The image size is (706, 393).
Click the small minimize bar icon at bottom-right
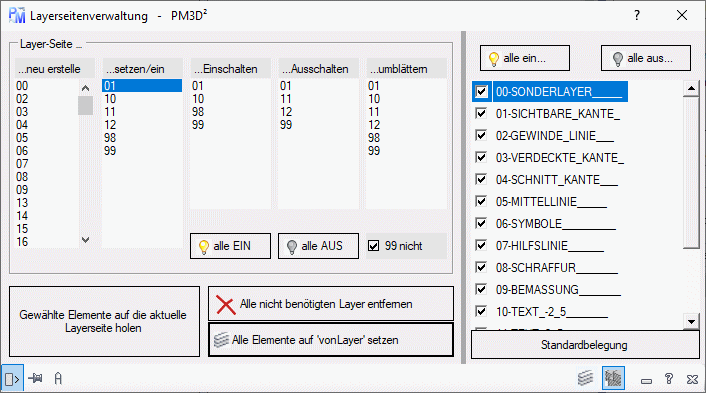pyautogui.click(x=647, y=381)
